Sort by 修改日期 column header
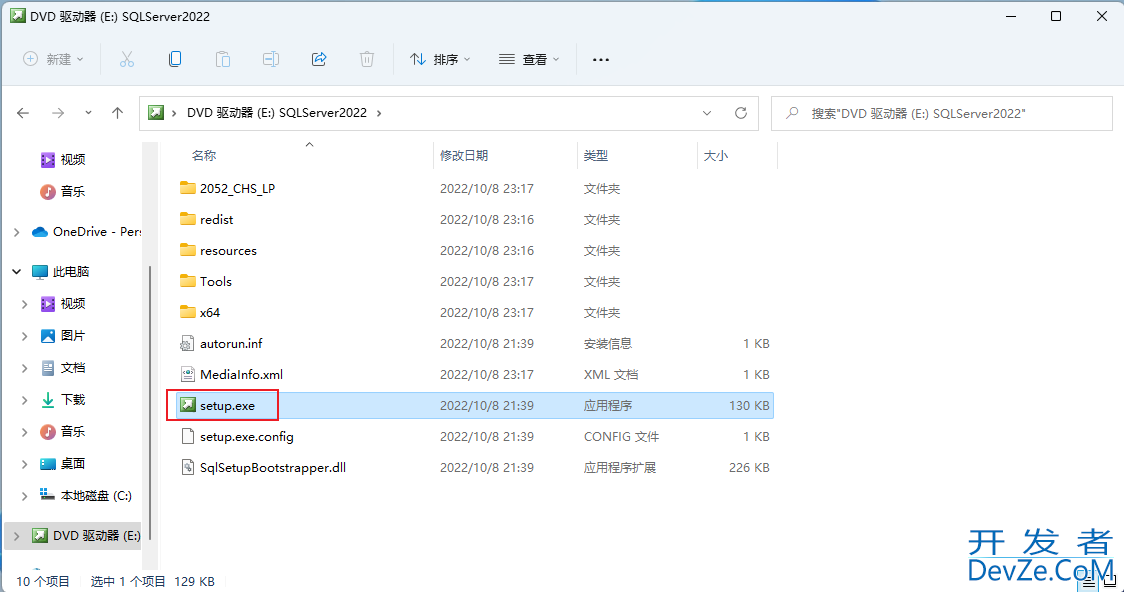Screen dimensions: 1124x592 tap(464, 156)
